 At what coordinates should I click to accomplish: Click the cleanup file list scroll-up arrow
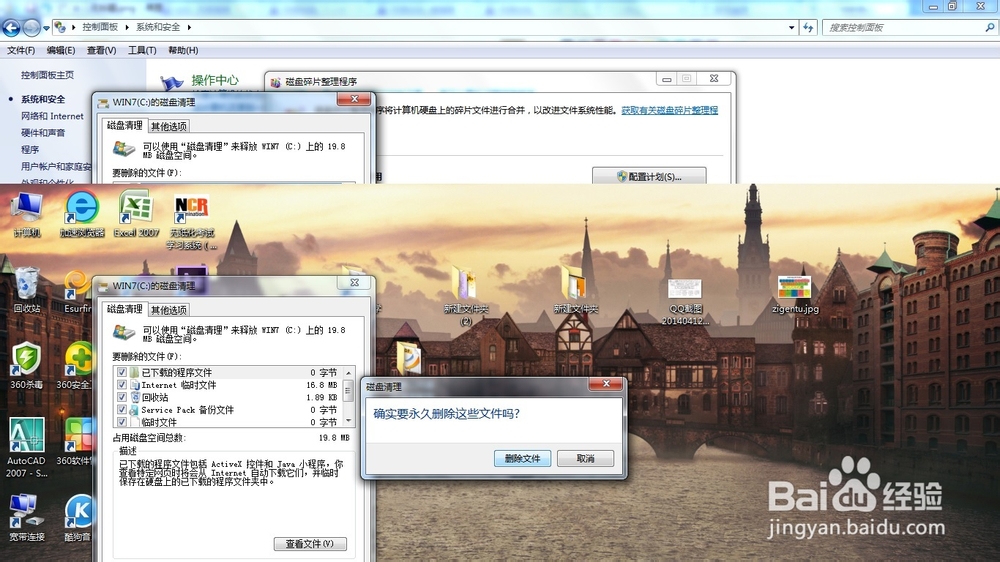pyautogui.click(x=348, y=373)
